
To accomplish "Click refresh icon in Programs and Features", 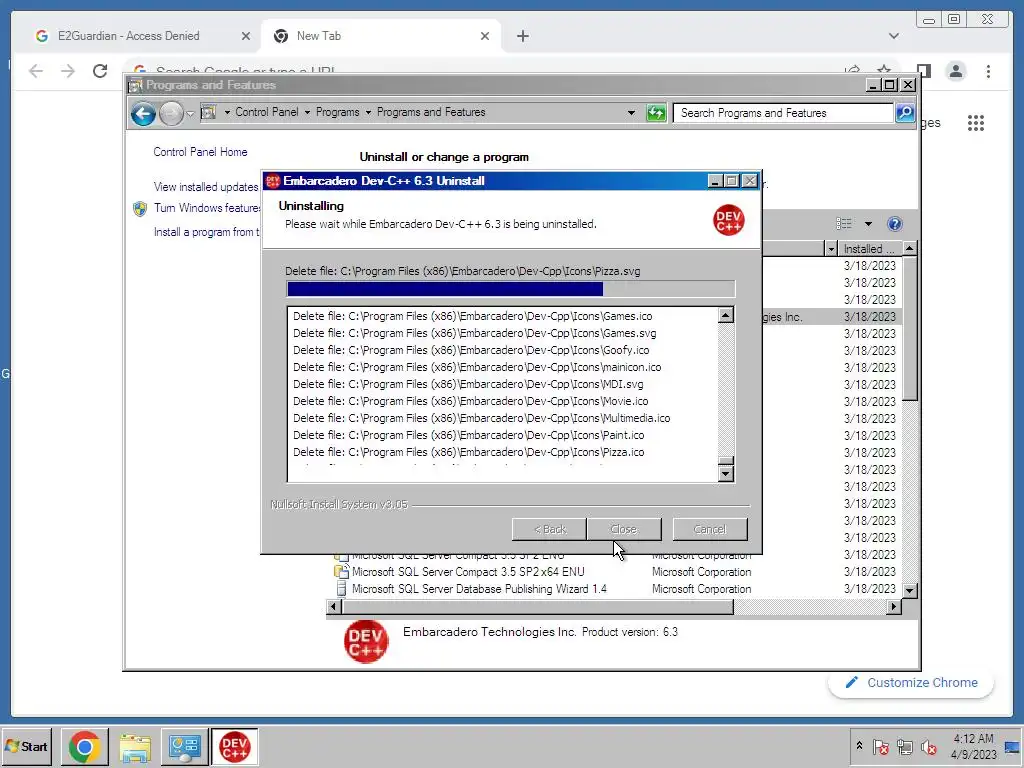I will (x=656, y=113).
